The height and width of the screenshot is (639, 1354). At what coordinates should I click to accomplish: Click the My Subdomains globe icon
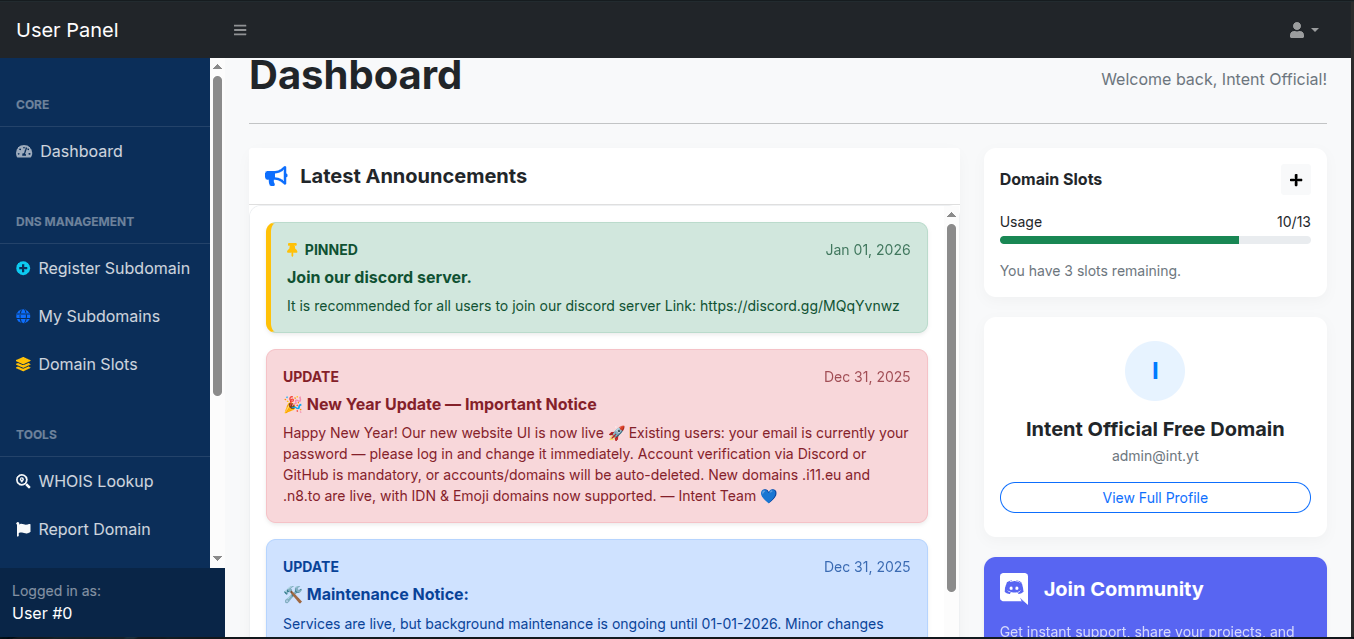(x=24, y=317)
